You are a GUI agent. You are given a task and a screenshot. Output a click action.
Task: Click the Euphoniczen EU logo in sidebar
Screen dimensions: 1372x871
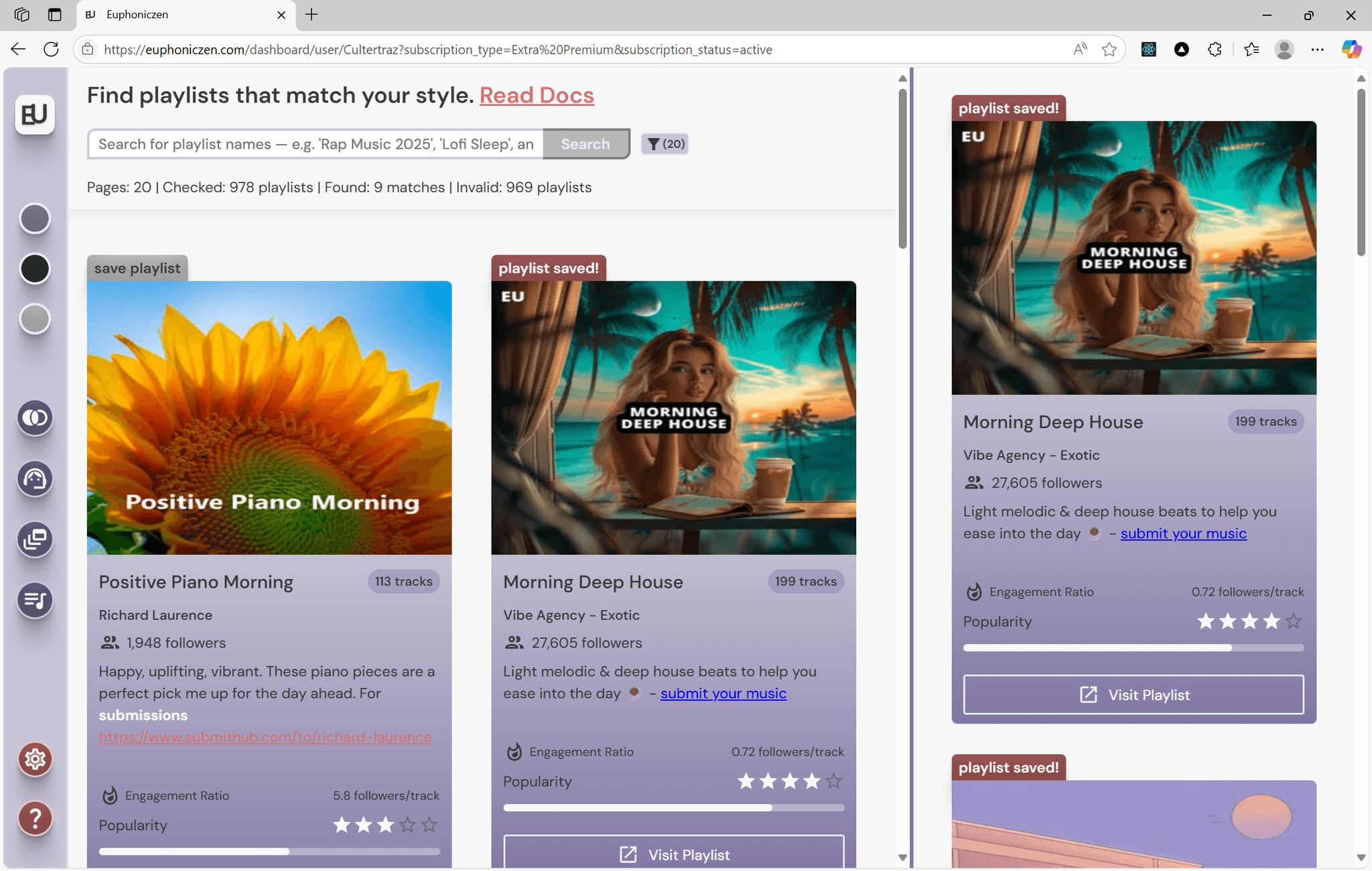[35, 115]
